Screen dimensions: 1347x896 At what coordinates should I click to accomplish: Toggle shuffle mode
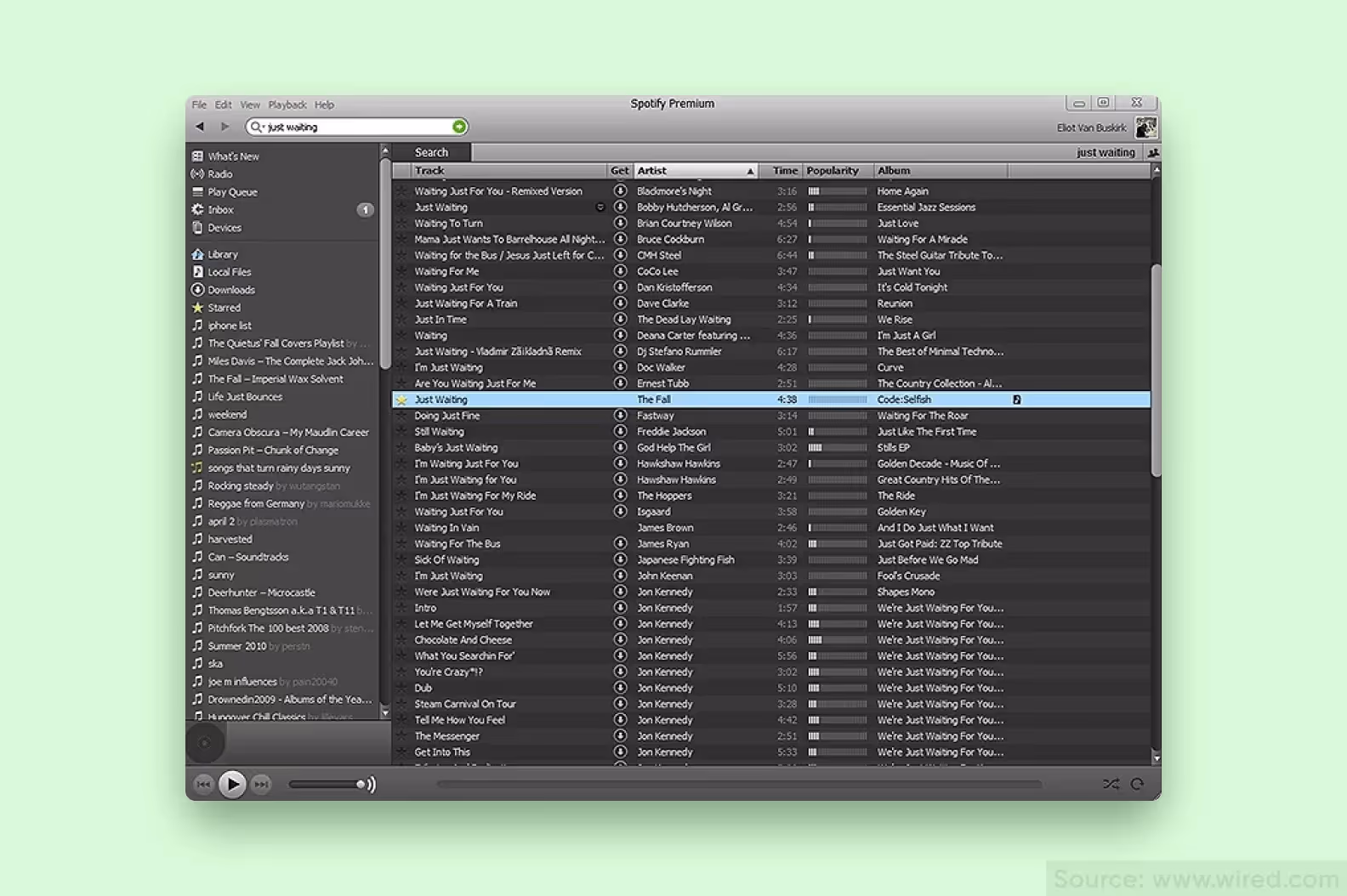[1111, 784]
